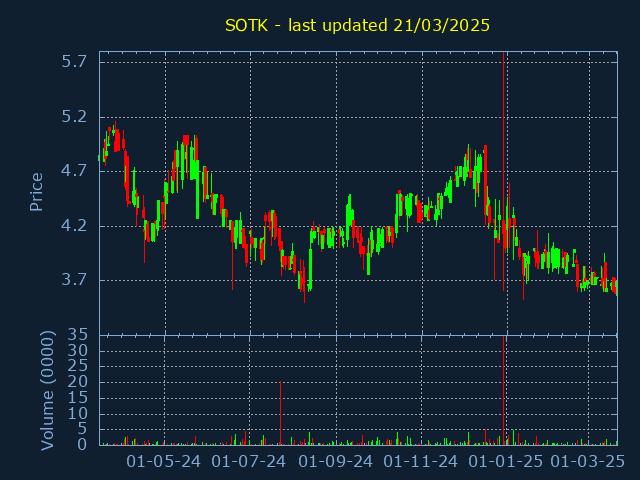Click the 'Price' vertical axis title
The image size is (640, 480).
click(36, 192)
